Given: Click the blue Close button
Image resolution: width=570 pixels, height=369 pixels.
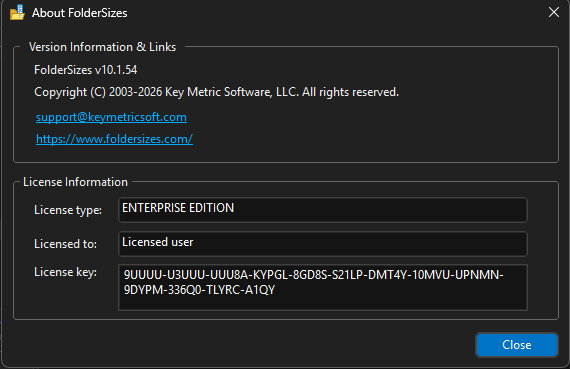Looking at the screenshot, I should click(x=517, y=345).
